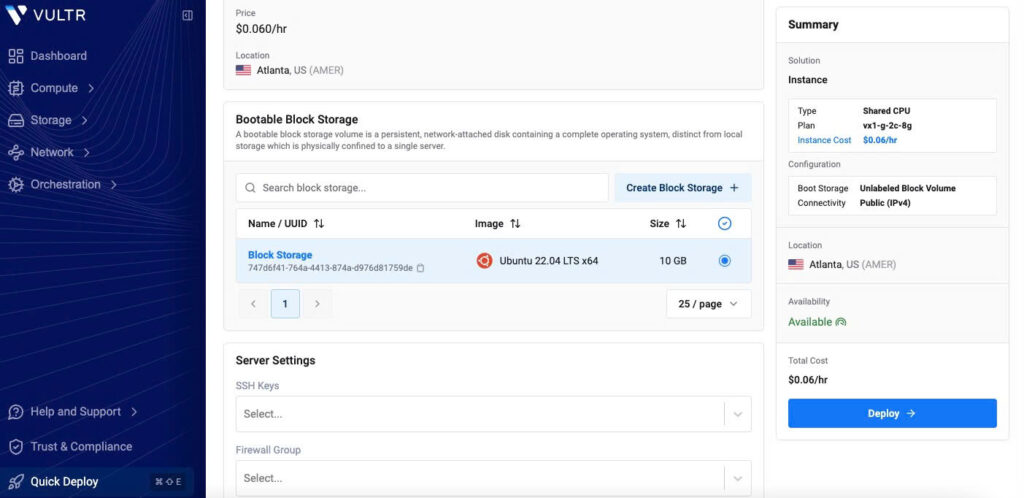Click the Public (IPv4) connectivity value
Viewport: 1024px width, 498px height.
click(x=885, y=203)
